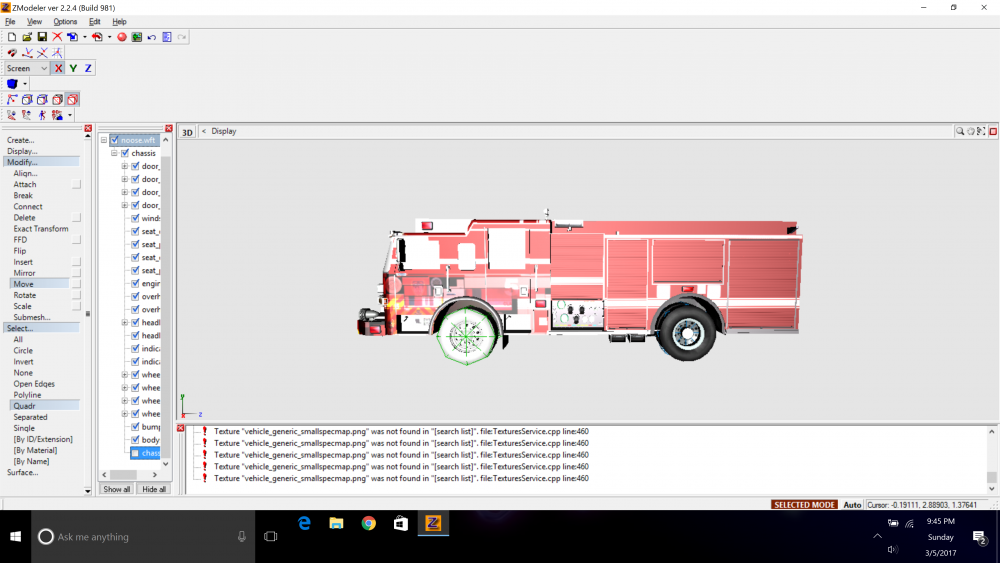Collapse the top-level chassis tree node
The width and height of the screenshot is (1000, 563).
point(114,153)
